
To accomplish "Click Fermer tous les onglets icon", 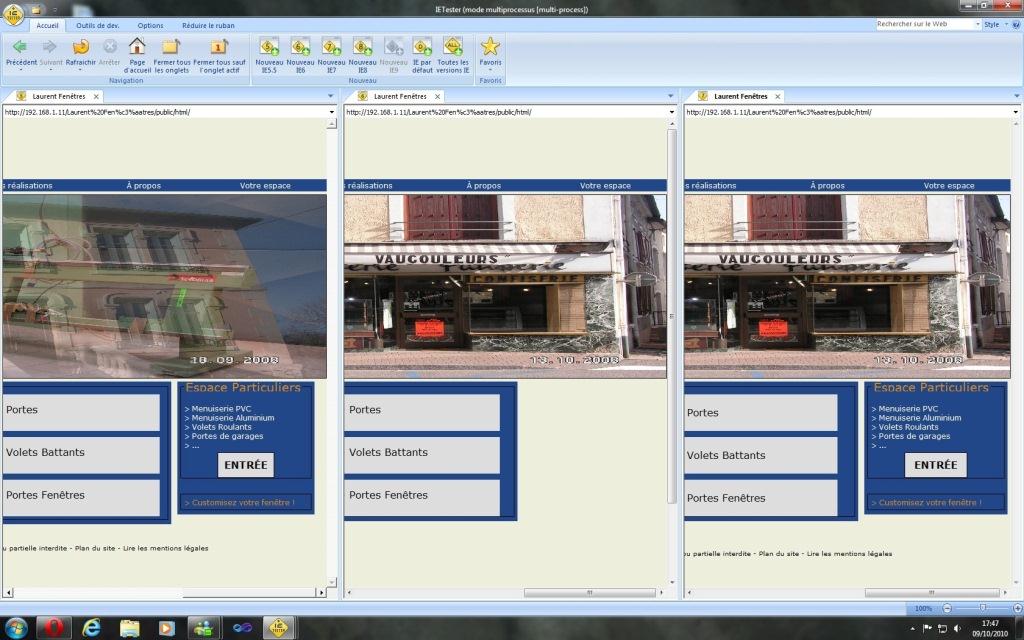I will click(x=171, y=46).
